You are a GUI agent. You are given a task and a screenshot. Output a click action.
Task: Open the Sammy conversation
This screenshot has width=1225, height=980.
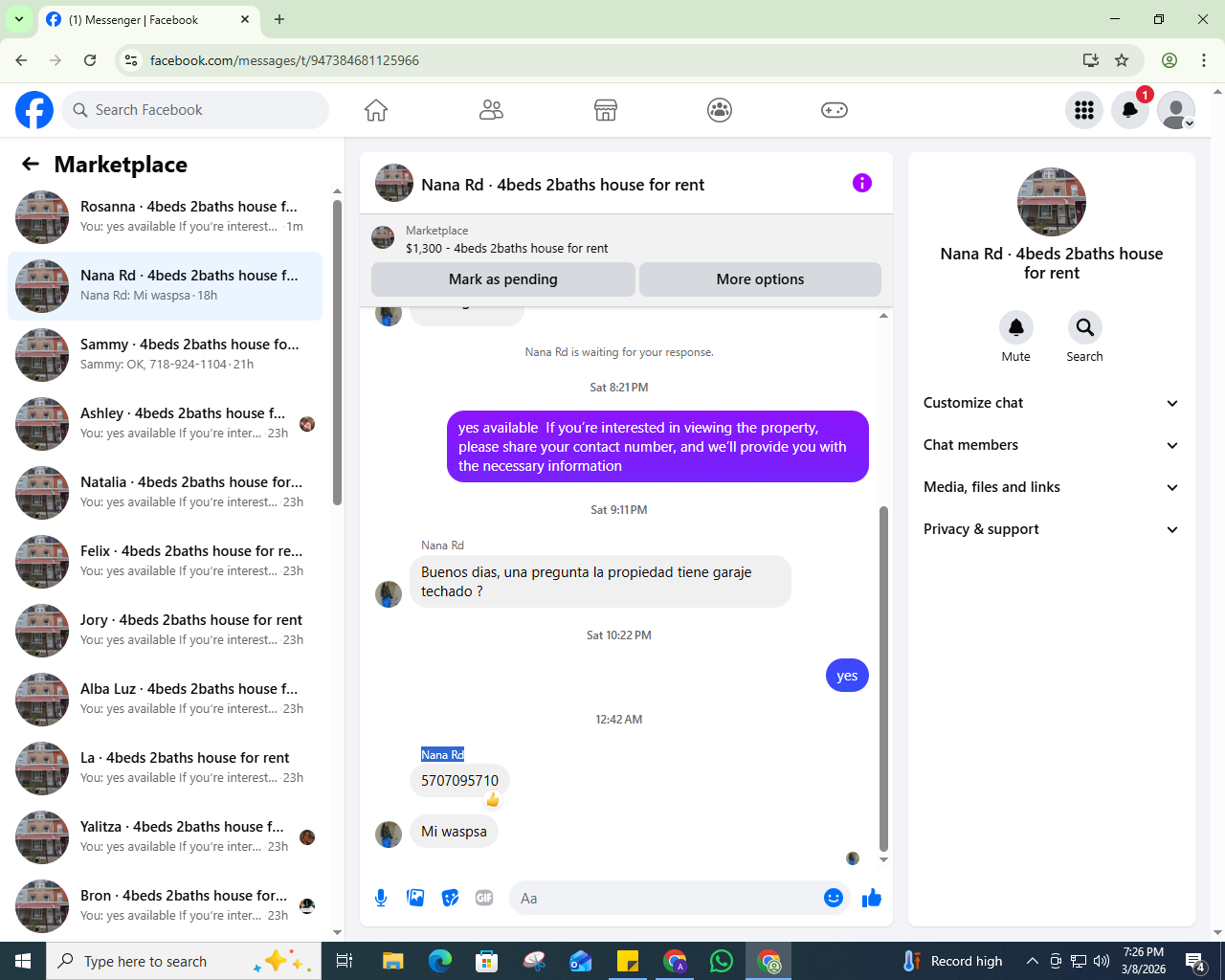(x=165, y=355)
